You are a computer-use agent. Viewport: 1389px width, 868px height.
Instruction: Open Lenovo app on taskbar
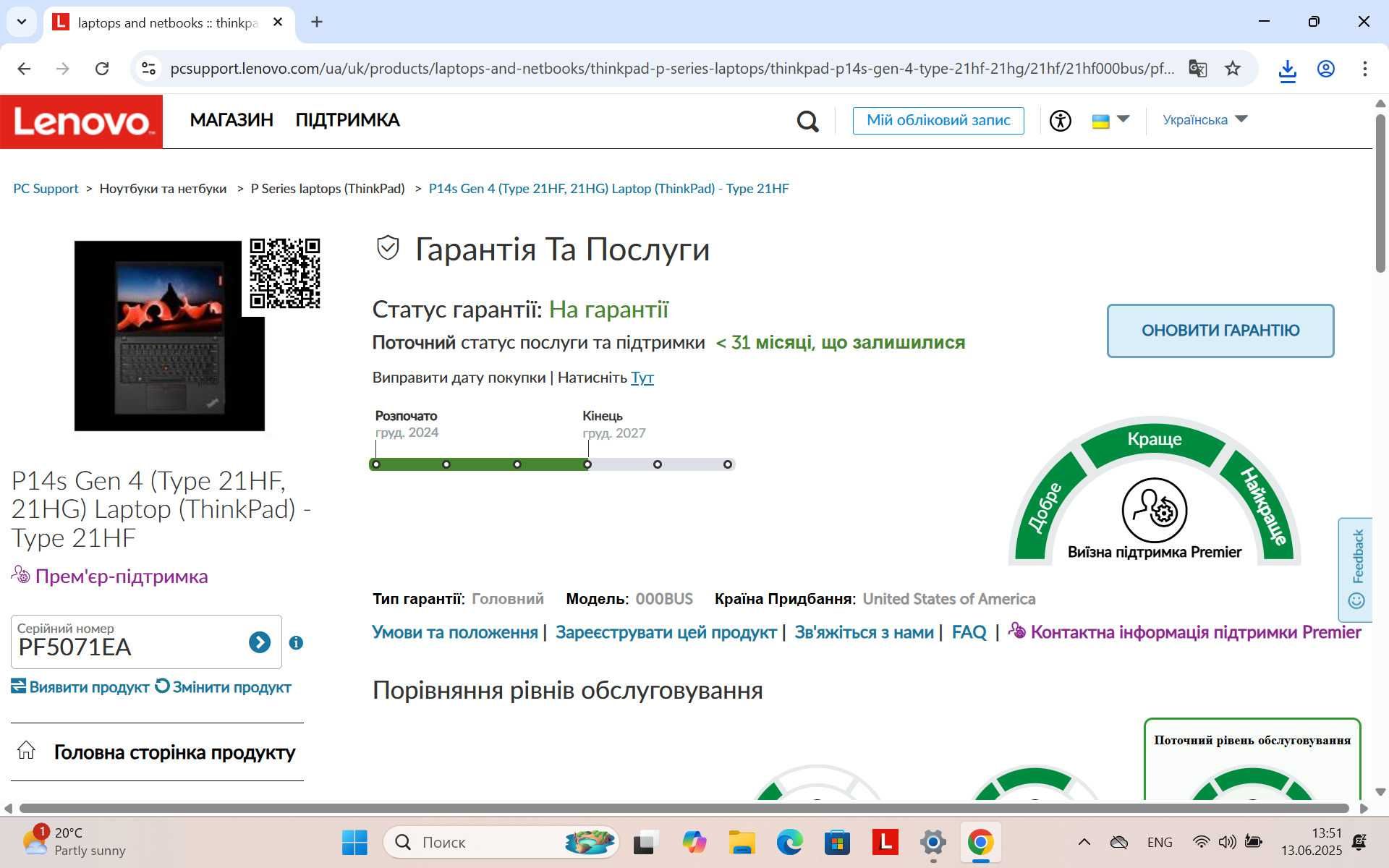click(x=885, y=842)
